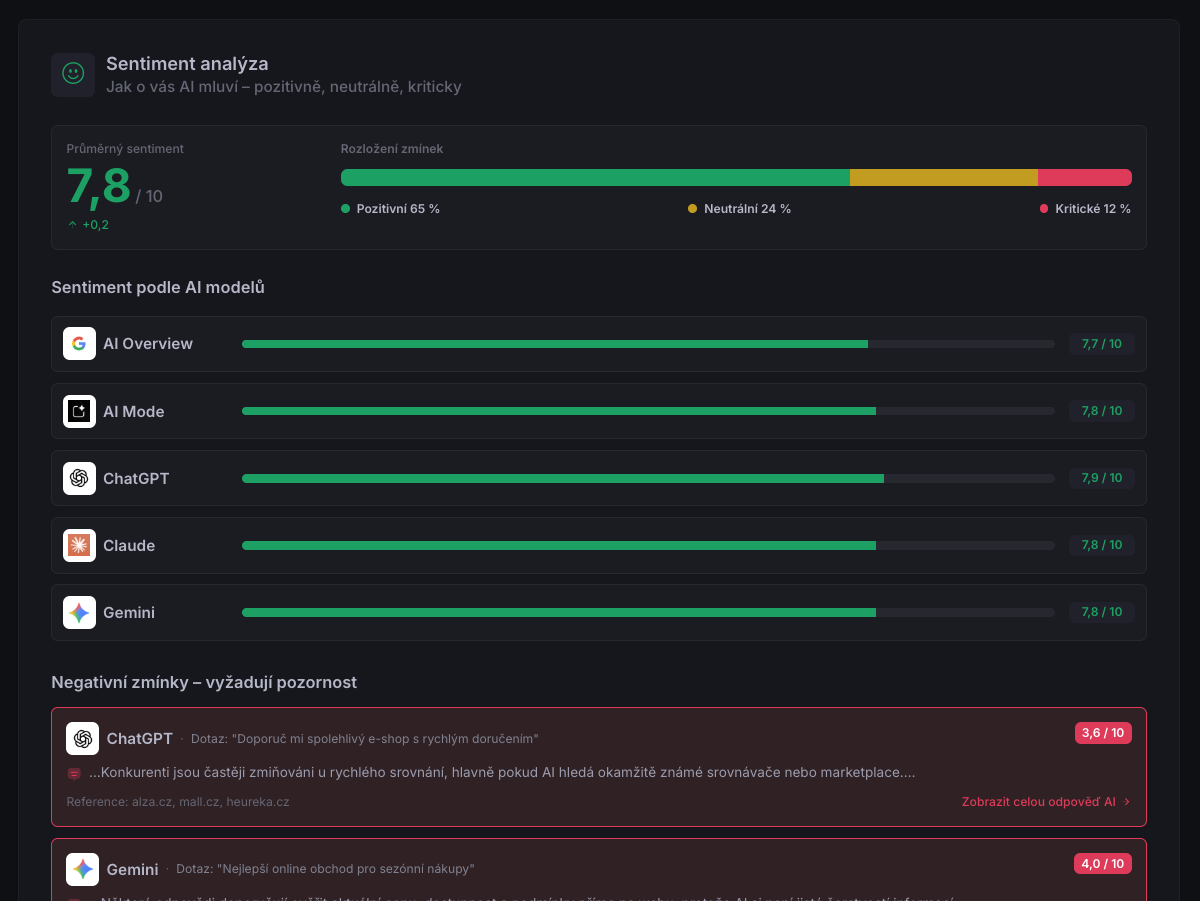Click the yellow neutral segment of distribution bar

pyautogui.click(x=944, y=177)
